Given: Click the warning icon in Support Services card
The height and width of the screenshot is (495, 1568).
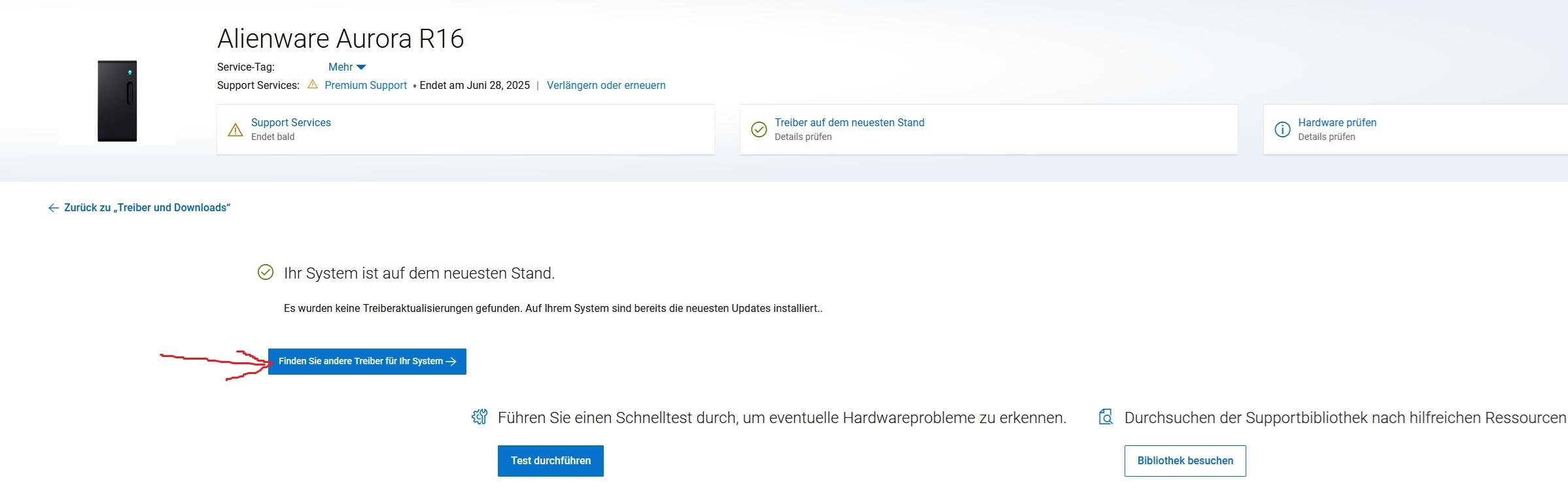Looking at the screenshot, I should 235,129.
